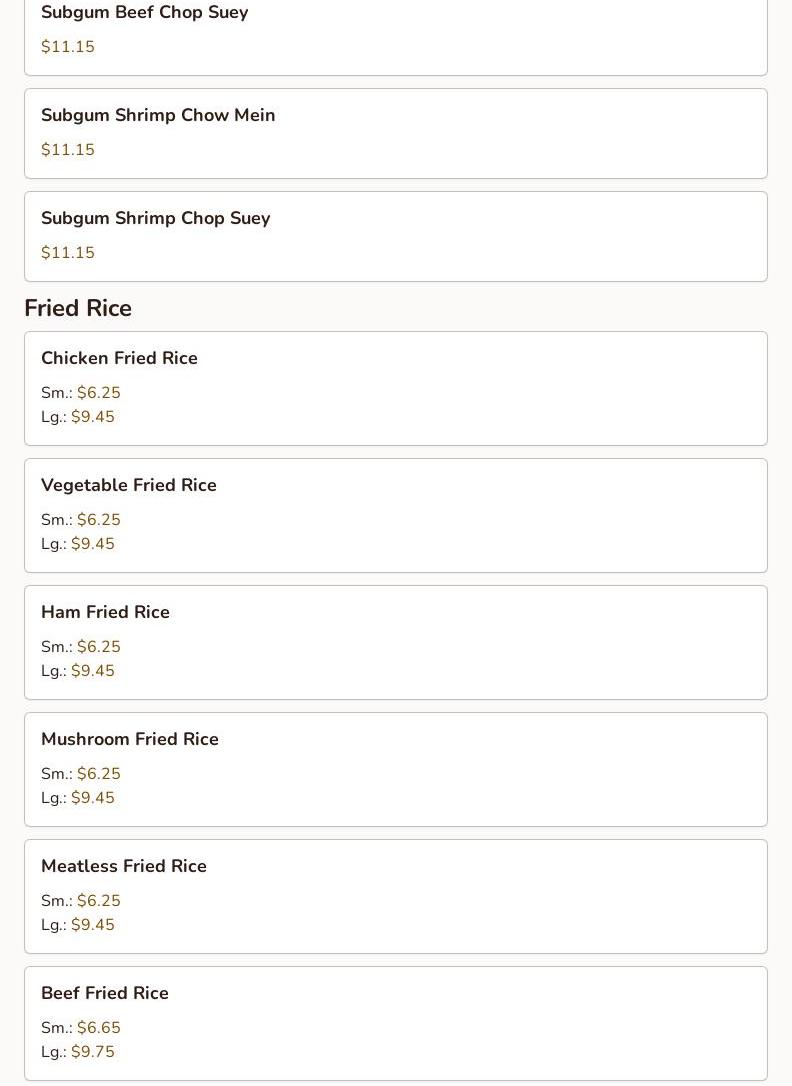792x1086 pixels.
Task: Select the $6.65 small Beef Fried Rice
Action: (98, 1028)
